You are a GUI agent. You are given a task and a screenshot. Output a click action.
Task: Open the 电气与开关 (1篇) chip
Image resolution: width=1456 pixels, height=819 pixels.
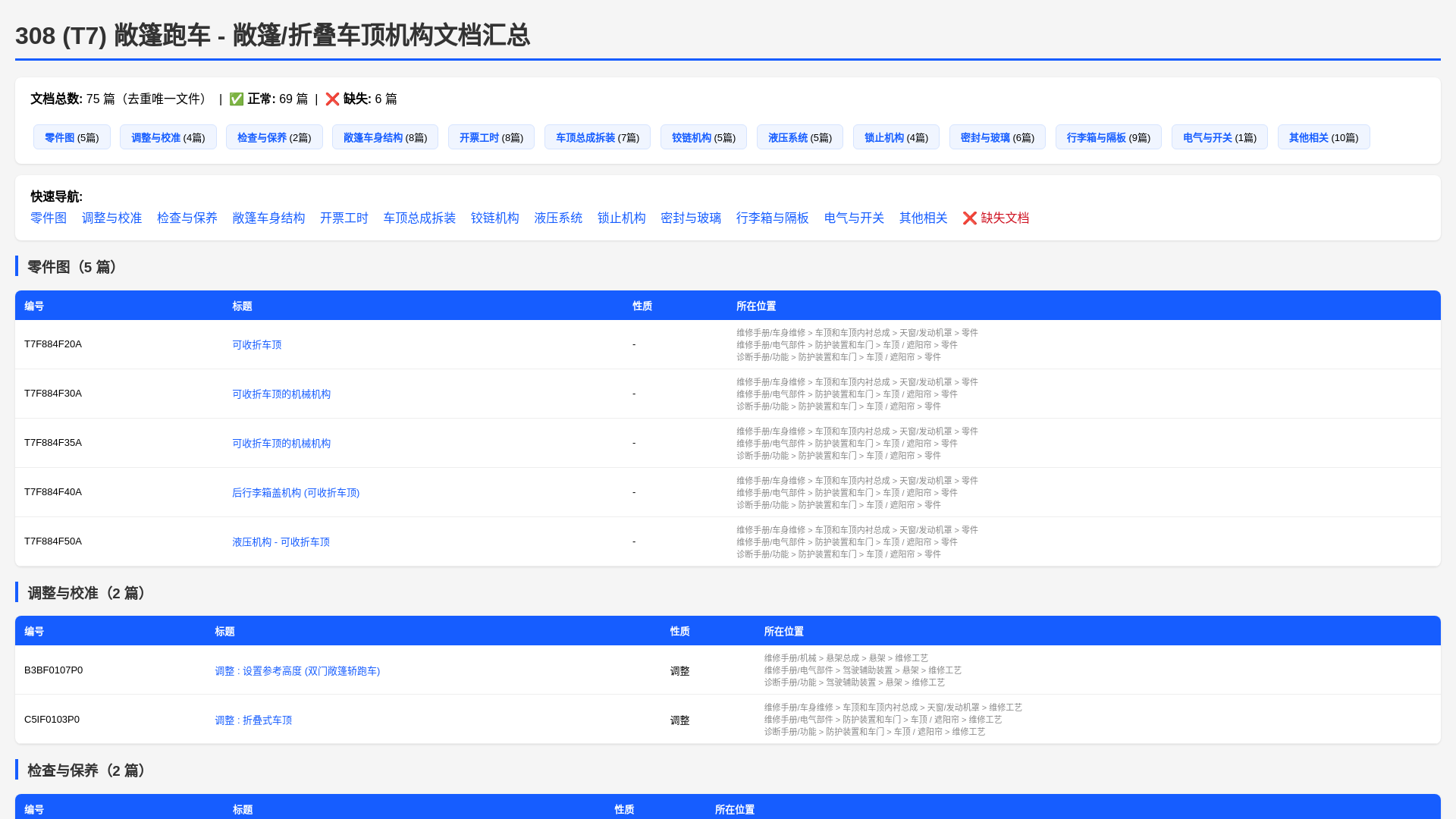1219,137
